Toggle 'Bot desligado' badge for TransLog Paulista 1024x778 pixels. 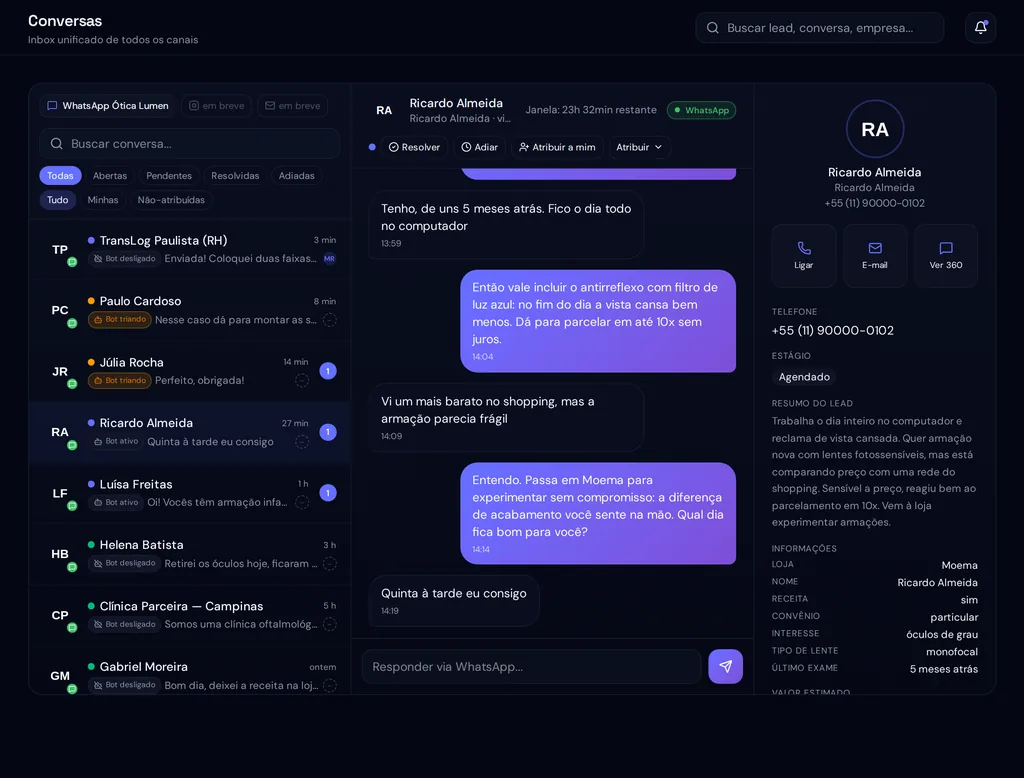click(x=124, y=259)
